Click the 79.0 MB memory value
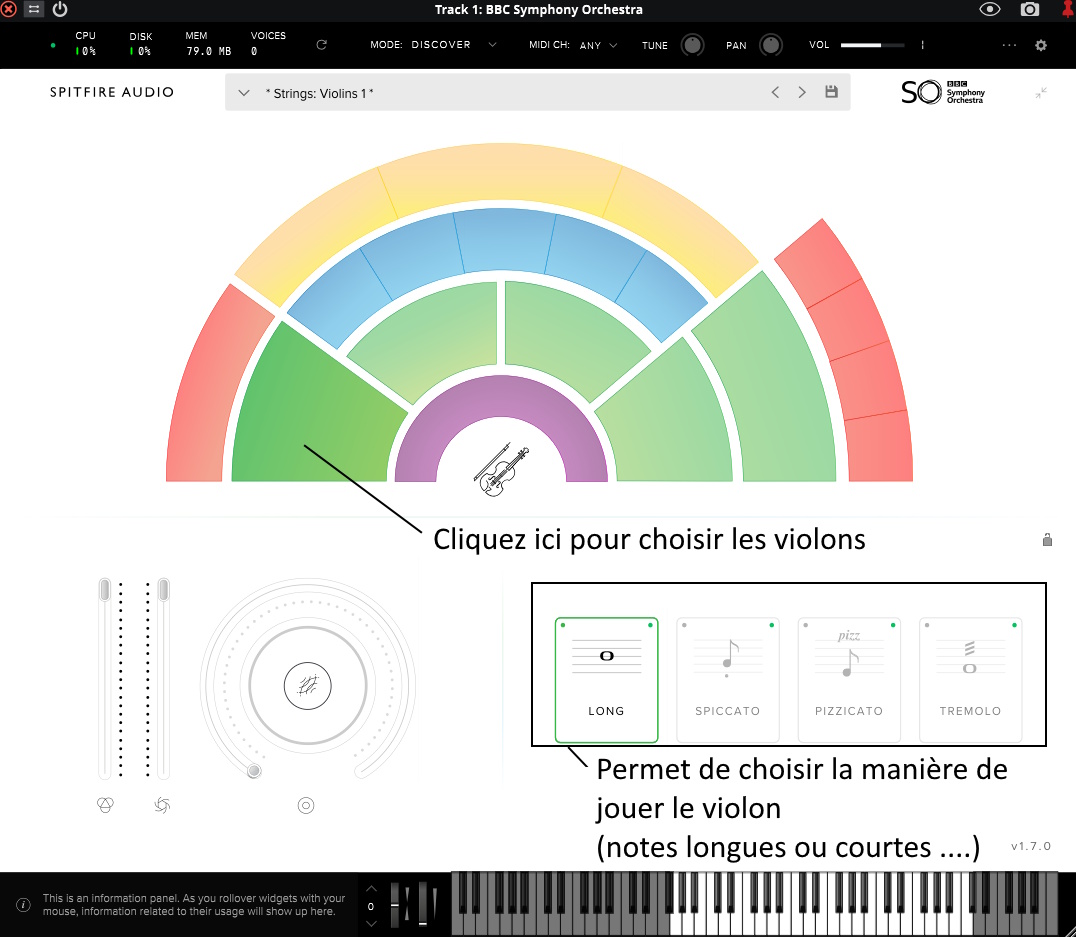Screen dimensions: 1076x937 click(x=209, y=51)
